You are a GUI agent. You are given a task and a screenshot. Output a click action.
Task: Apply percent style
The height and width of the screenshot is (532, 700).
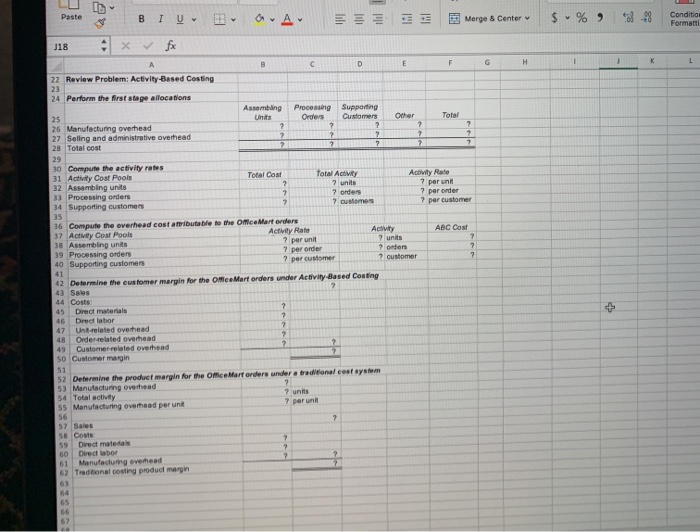click(581, 17)
